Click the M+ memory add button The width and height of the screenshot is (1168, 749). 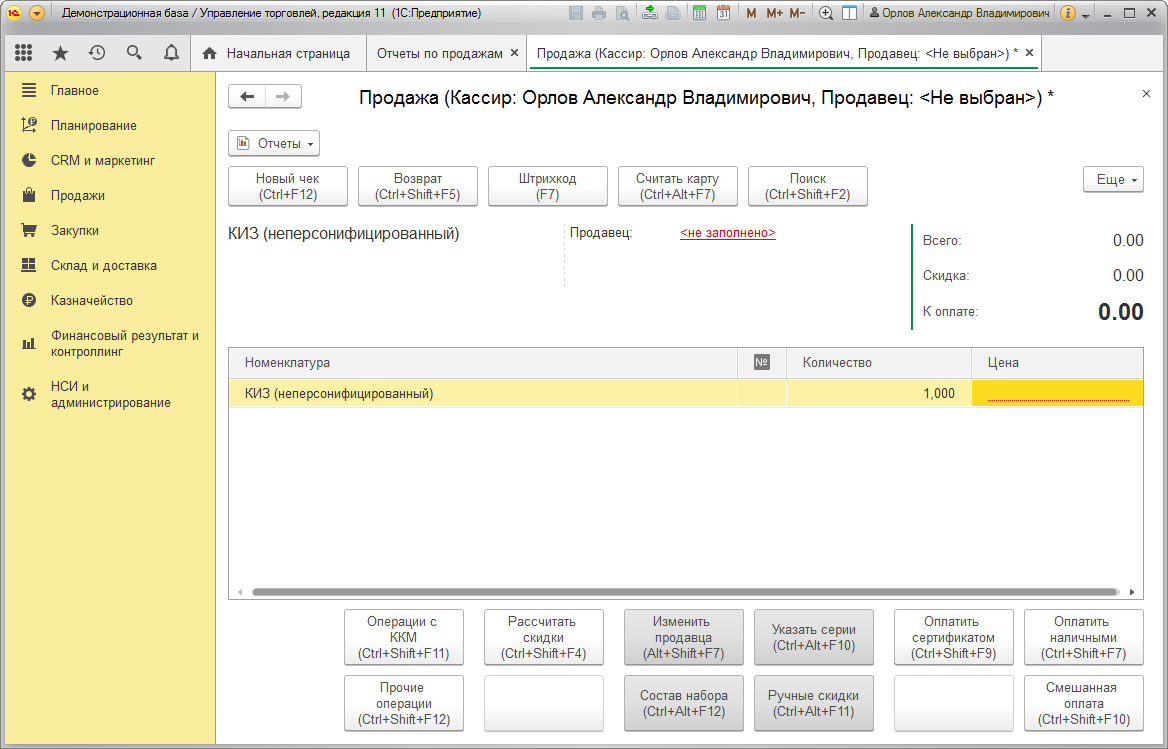pyautogui.click(x=774, y=13)
